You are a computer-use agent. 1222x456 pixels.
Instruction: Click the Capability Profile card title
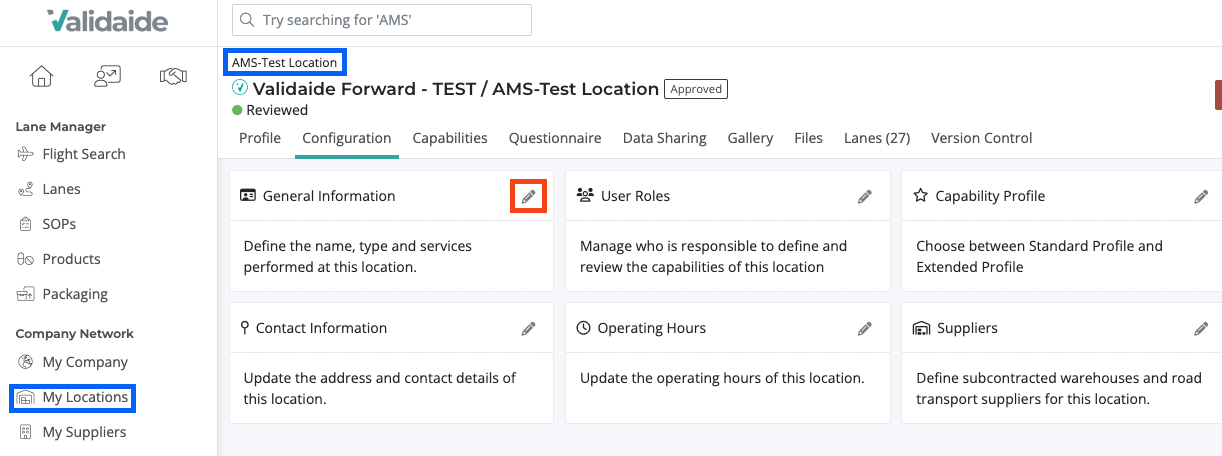point(990,196)
